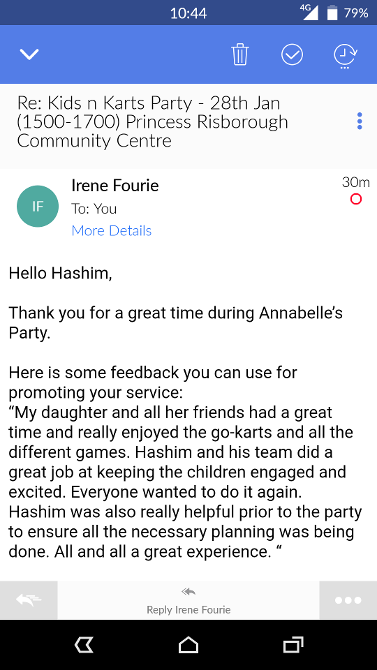
Task: Open three-dot menu beside subject
Action: point(359,121)
